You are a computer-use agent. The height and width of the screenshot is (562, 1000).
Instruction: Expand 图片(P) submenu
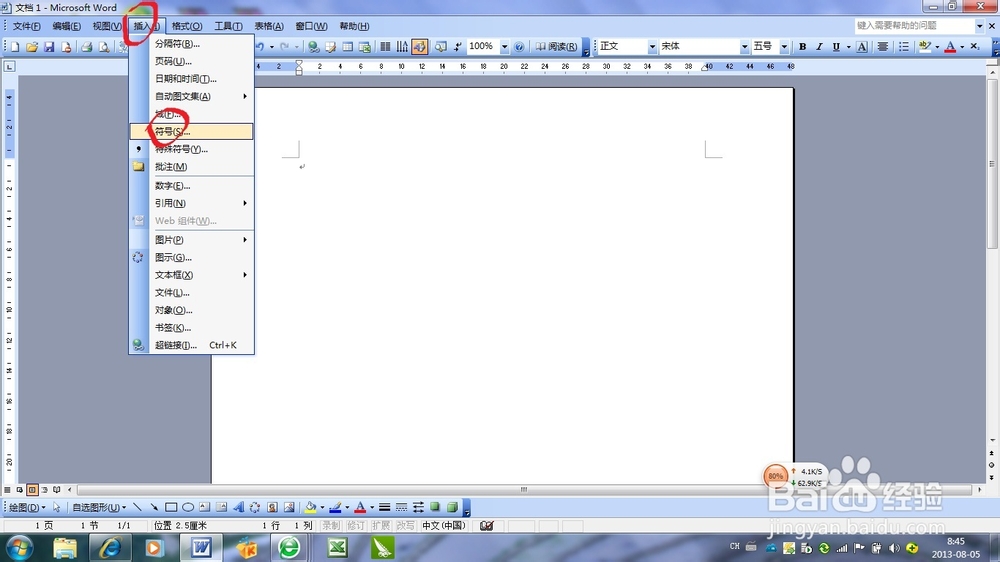191,240
